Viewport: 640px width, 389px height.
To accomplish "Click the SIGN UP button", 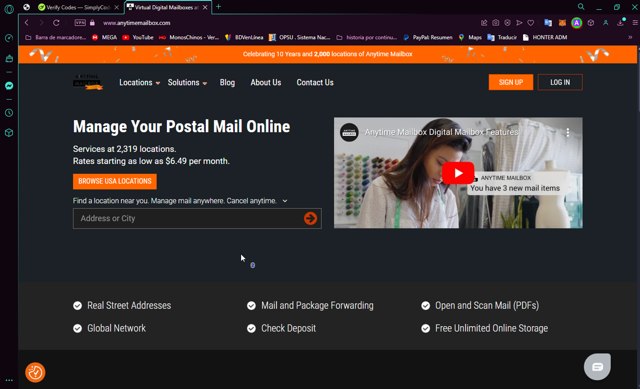I will (x=511, y=82).
